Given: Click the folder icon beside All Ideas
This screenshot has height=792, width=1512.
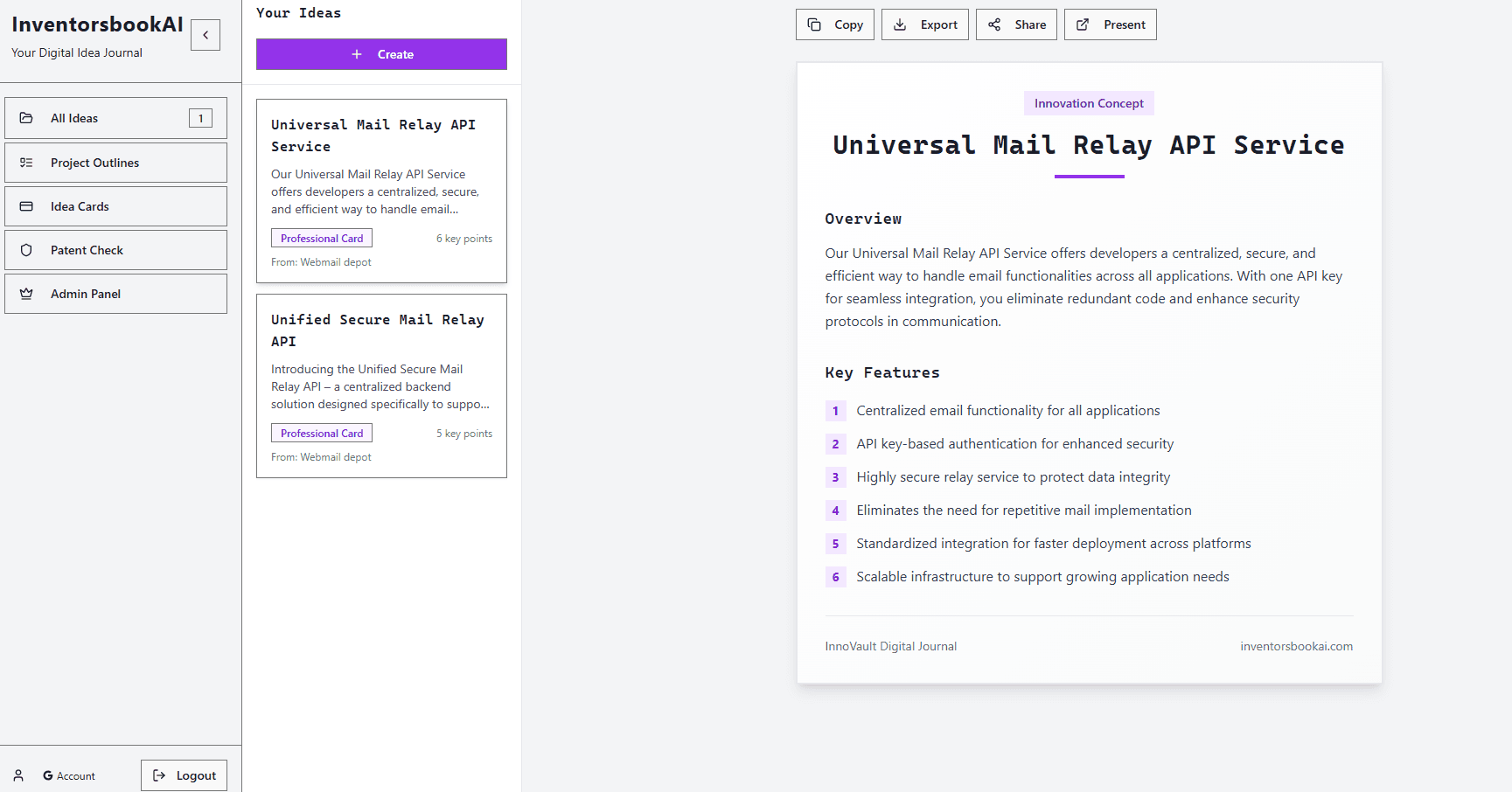Looking at the screenshot, I should point(26,118).
